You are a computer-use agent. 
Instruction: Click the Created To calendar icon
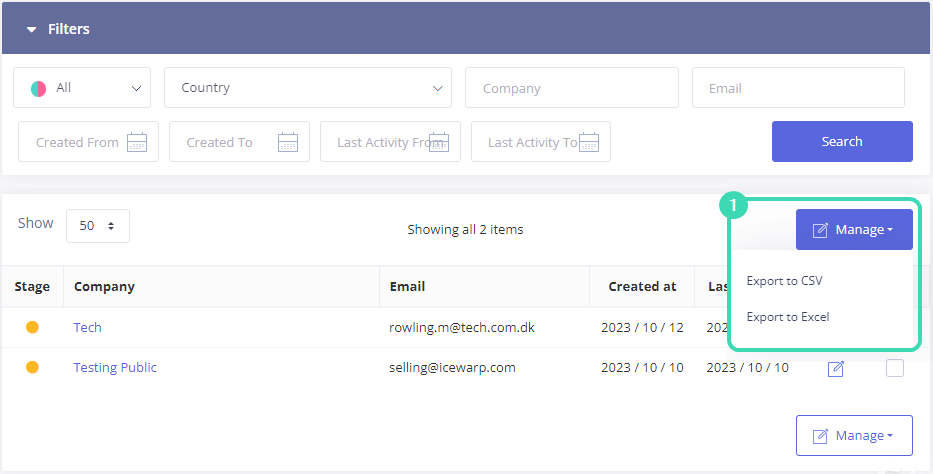[288, 142]
